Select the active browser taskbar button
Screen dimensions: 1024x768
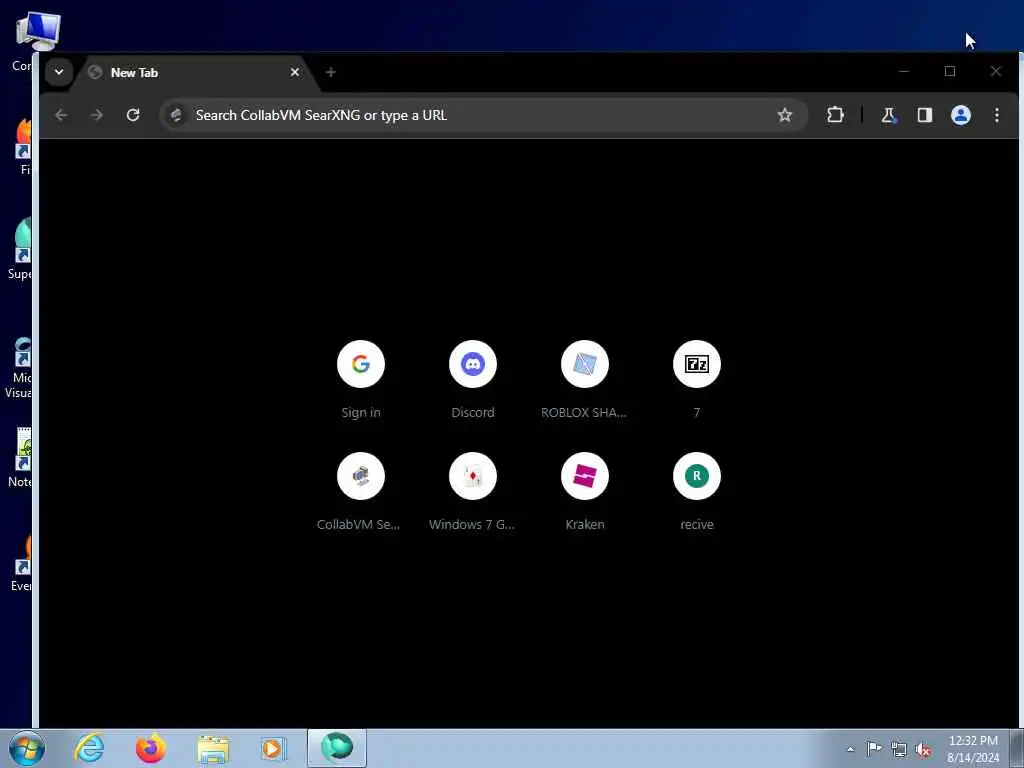click(x=337, y=748)
